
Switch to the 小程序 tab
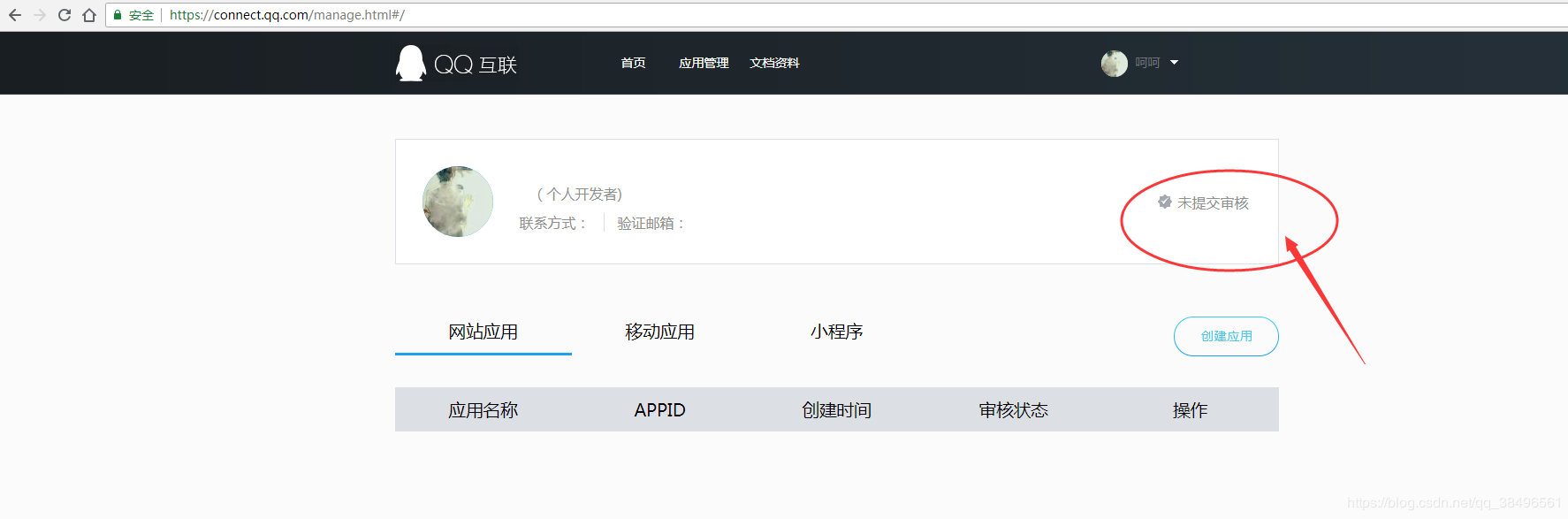[836, 332]
